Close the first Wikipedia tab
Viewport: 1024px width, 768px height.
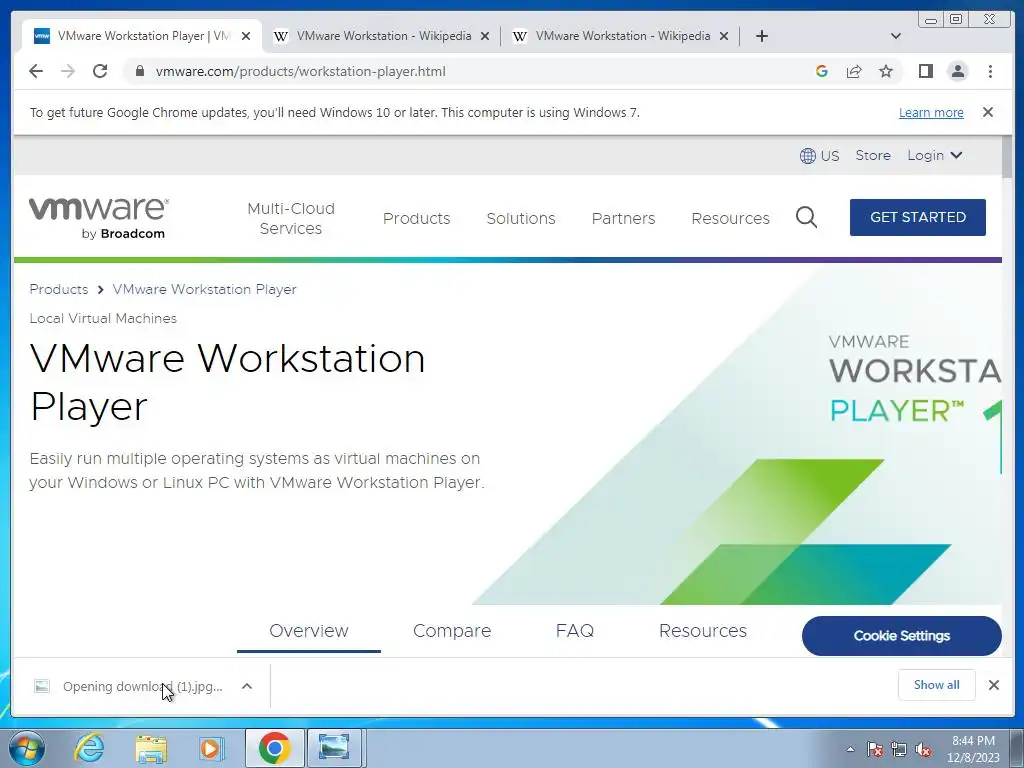(485, 36)
